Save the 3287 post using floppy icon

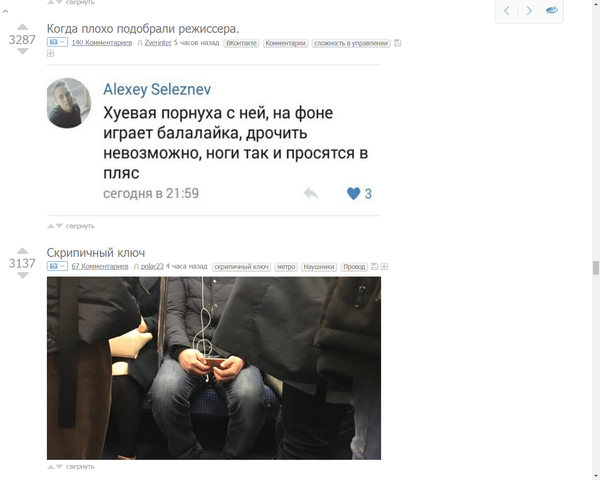pos(398,43)
